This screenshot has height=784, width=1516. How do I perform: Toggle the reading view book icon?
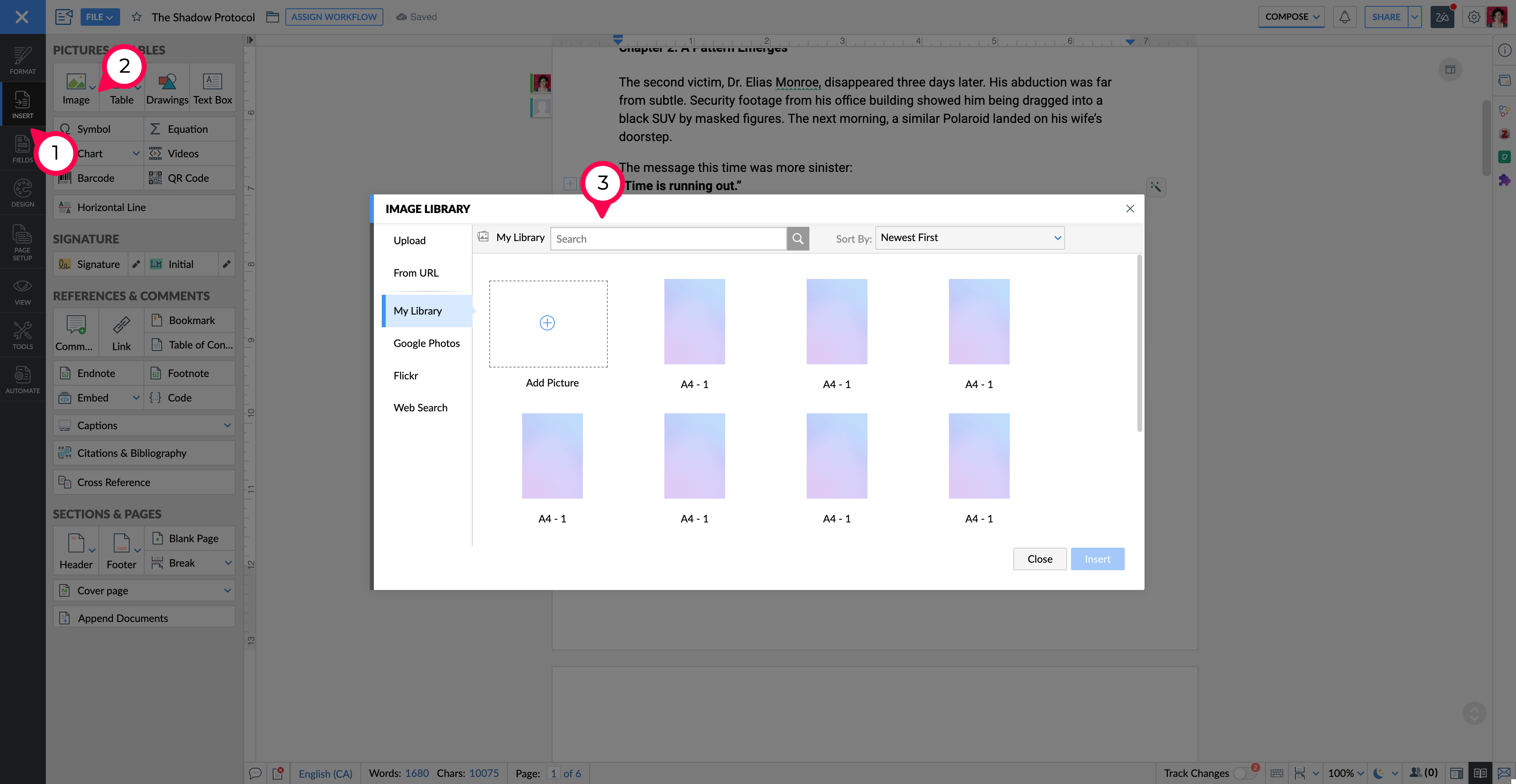point(1480,773)
